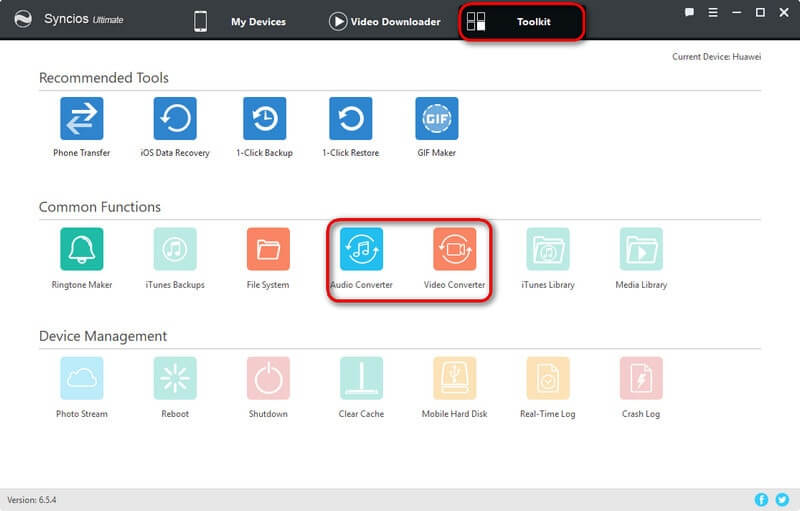The width and height of the screenshot is (800, 511).
Task: Visit the Facebook page link
Action: (761, 499)
